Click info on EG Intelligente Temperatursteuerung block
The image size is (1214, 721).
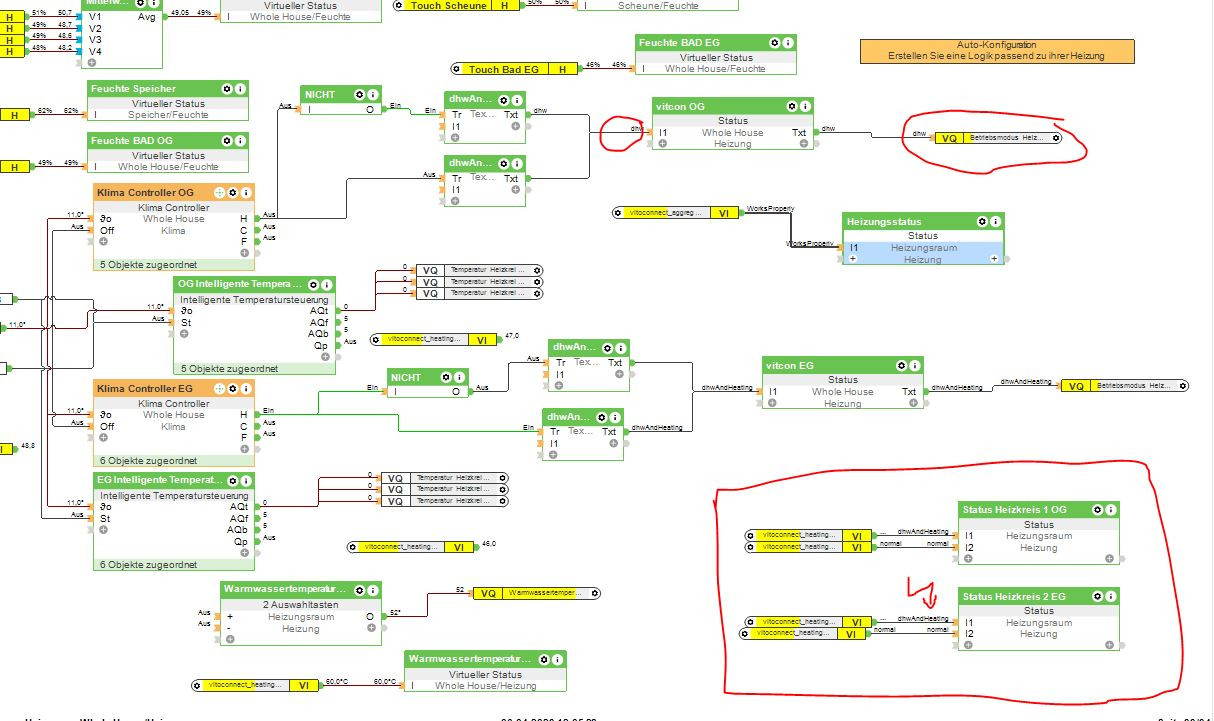click(x=246, y=481)
